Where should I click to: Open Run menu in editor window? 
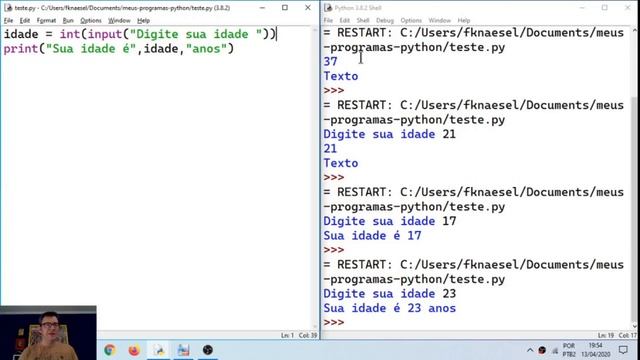click(x=68, y=20)
